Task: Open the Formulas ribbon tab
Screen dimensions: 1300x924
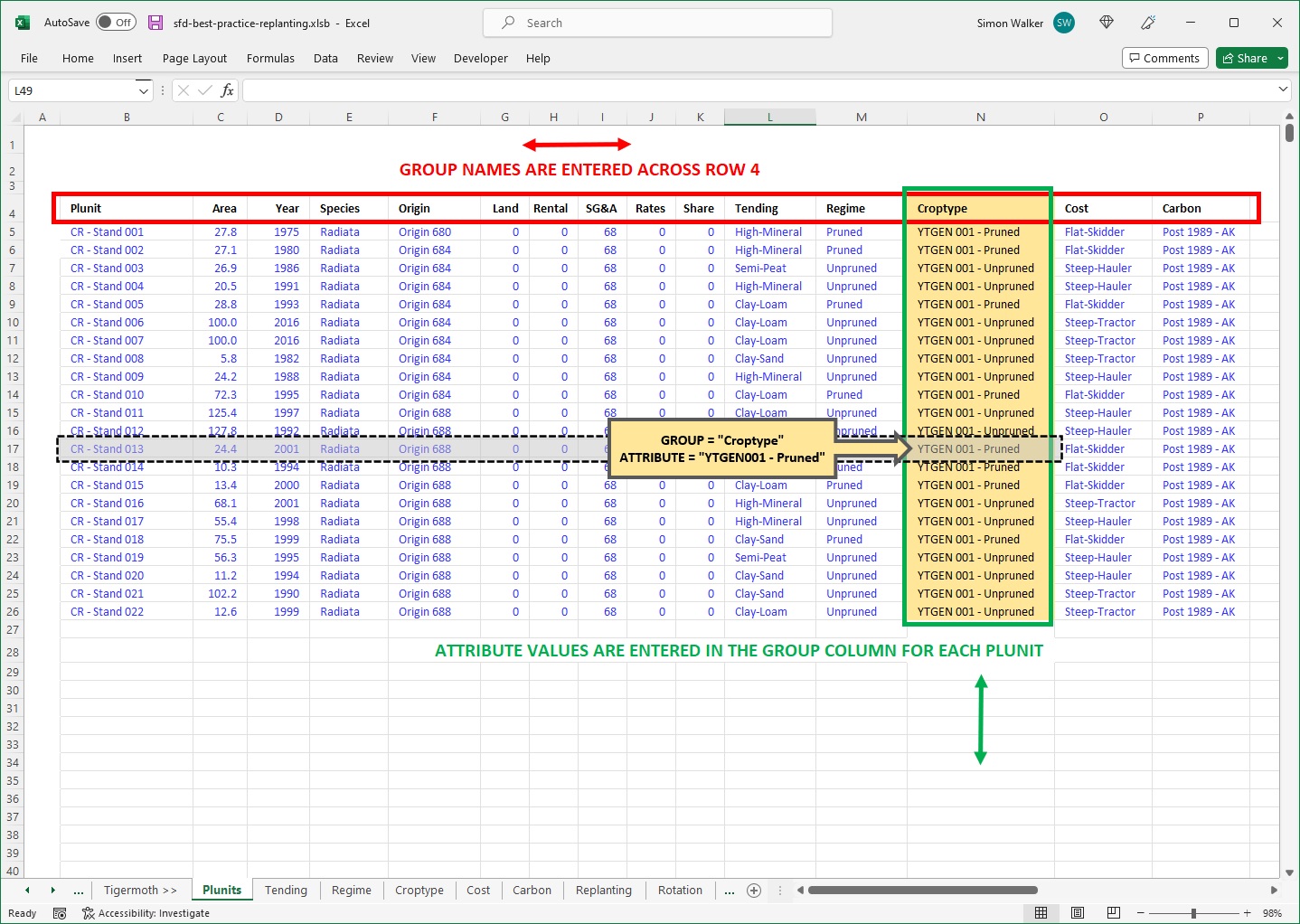Action: tap(270, 58)
